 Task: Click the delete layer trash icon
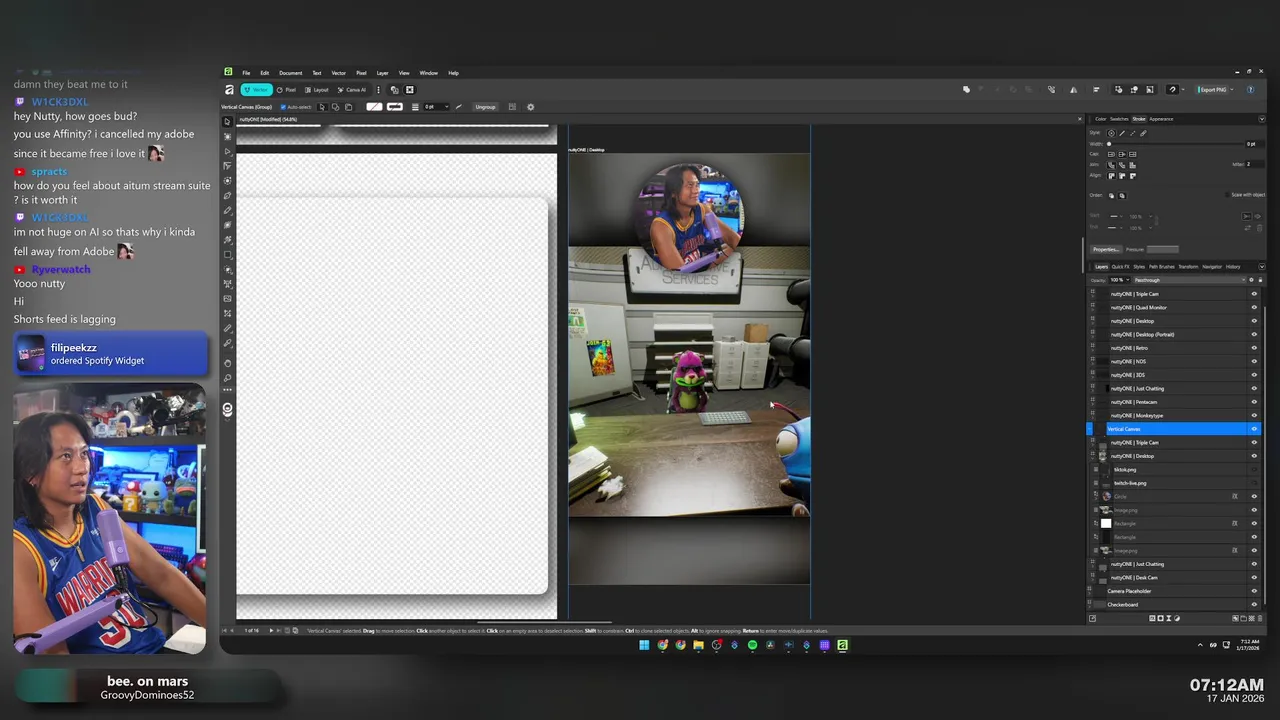1260,618
